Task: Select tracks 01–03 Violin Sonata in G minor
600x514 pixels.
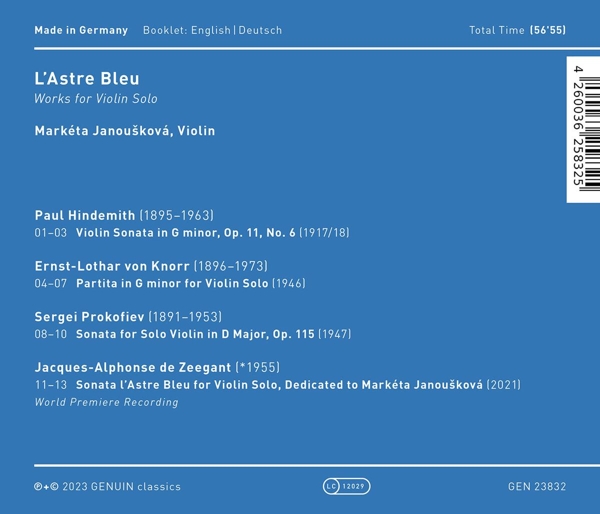Action: [191, 233]
